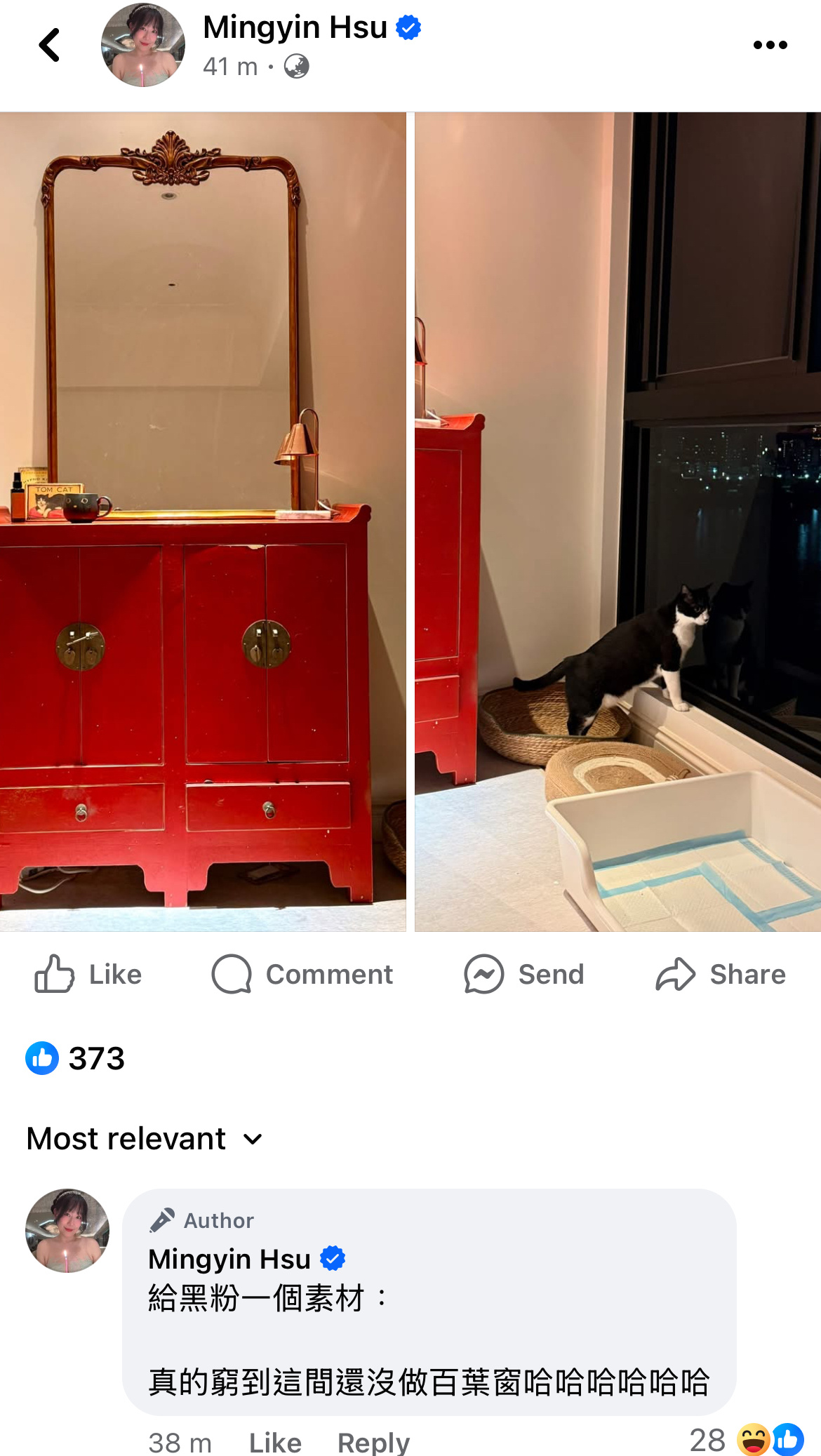Click the Messenger Send icon

coord(483,974)
